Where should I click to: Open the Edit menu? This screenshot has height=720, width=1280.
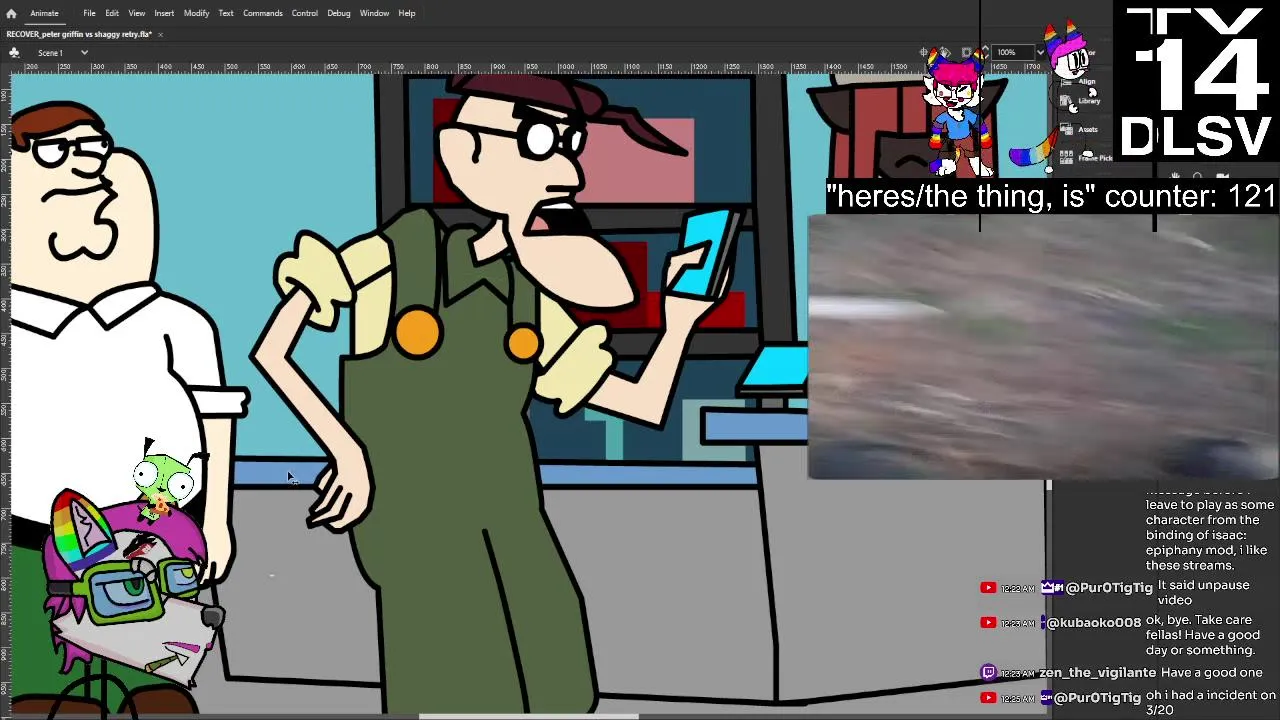point(112,13)
